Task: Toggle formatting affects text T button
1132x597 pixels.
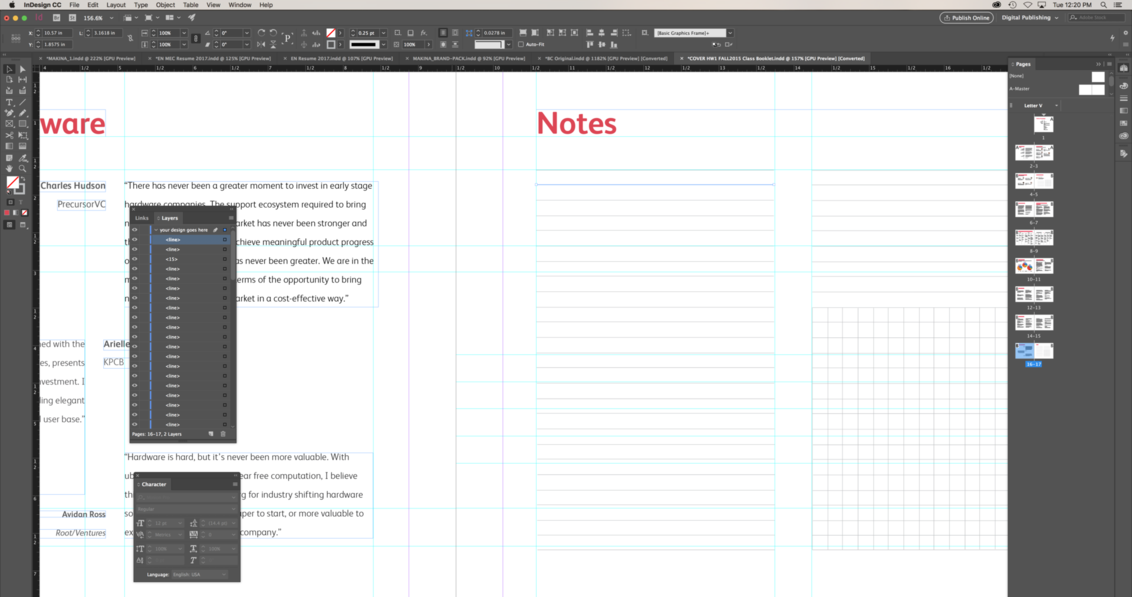Action: [x=22, y=202]
